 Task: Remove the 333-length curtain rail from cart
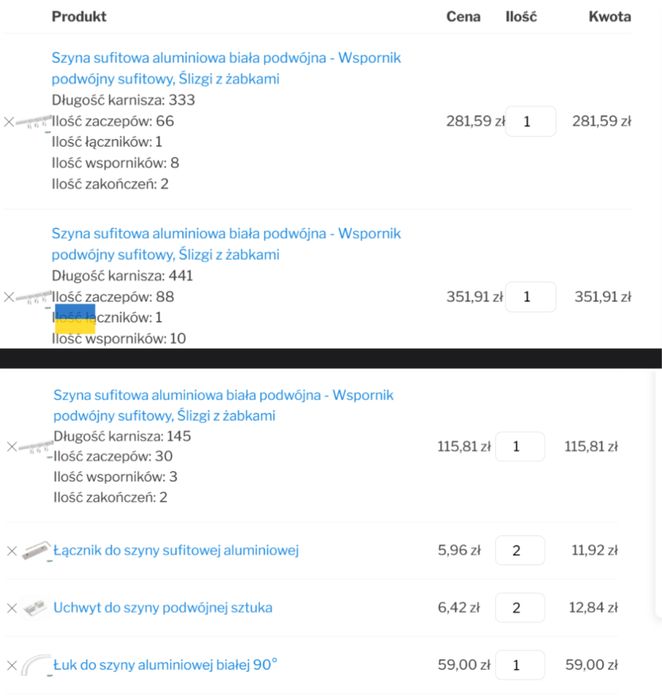click(9, 122)
